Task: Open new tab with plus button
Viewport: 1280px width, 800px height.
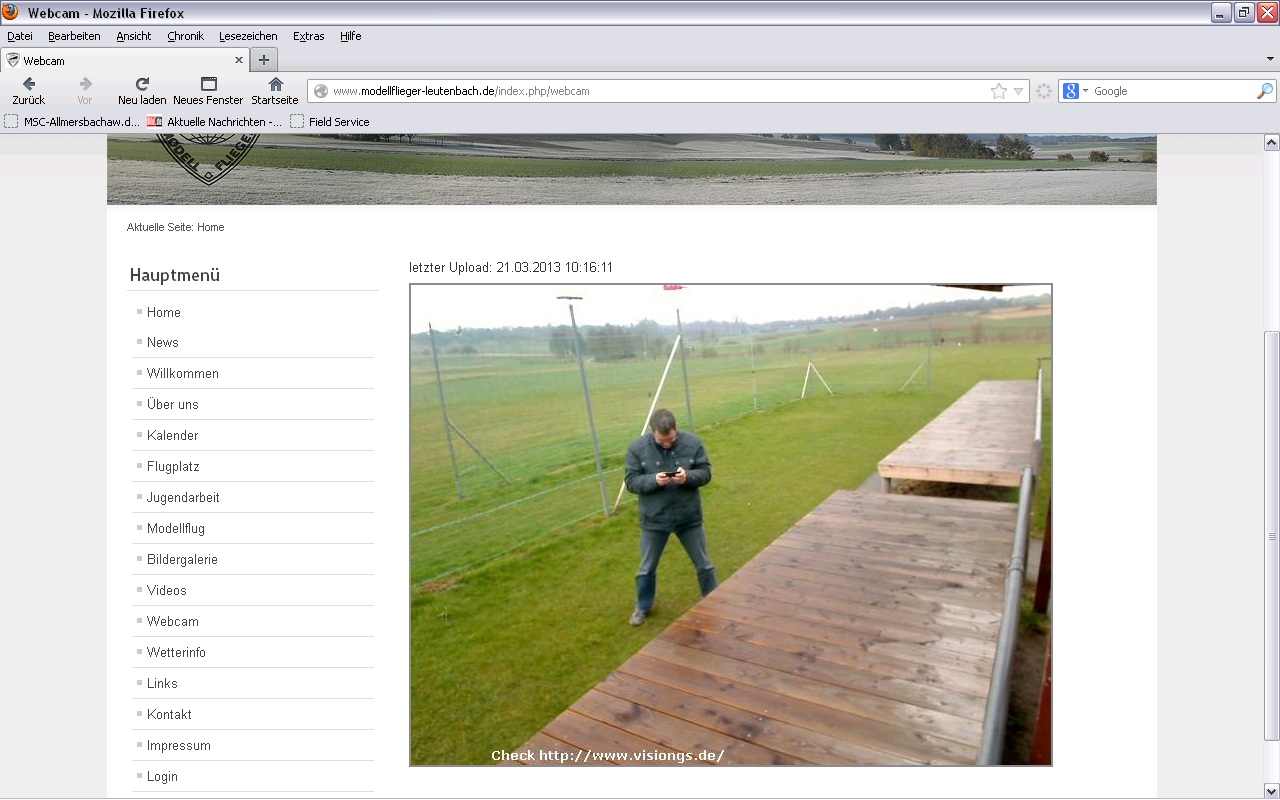Action: coord(264,60)
